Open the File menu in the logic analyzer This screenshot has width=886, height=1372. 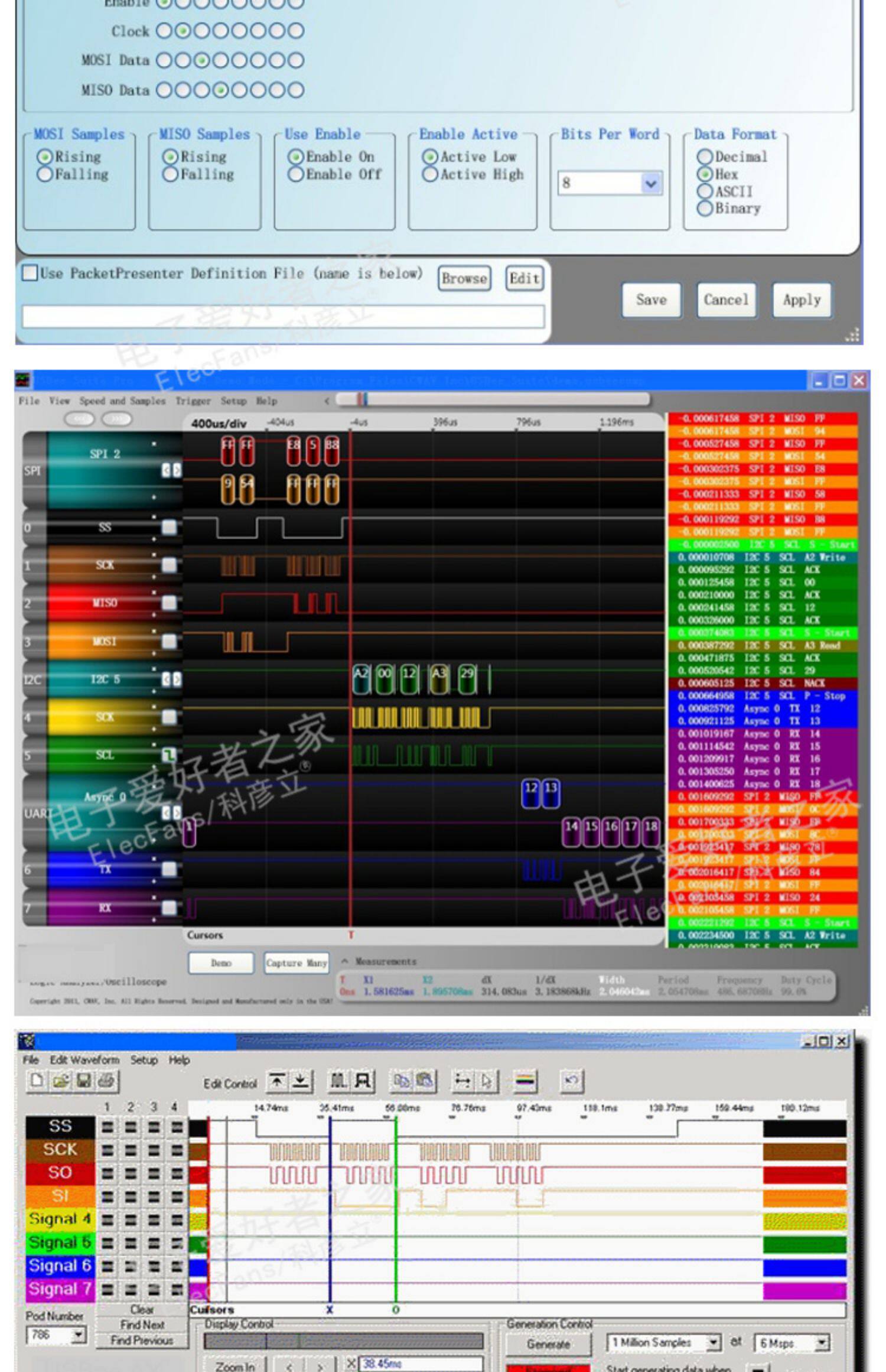click(29, 401)
